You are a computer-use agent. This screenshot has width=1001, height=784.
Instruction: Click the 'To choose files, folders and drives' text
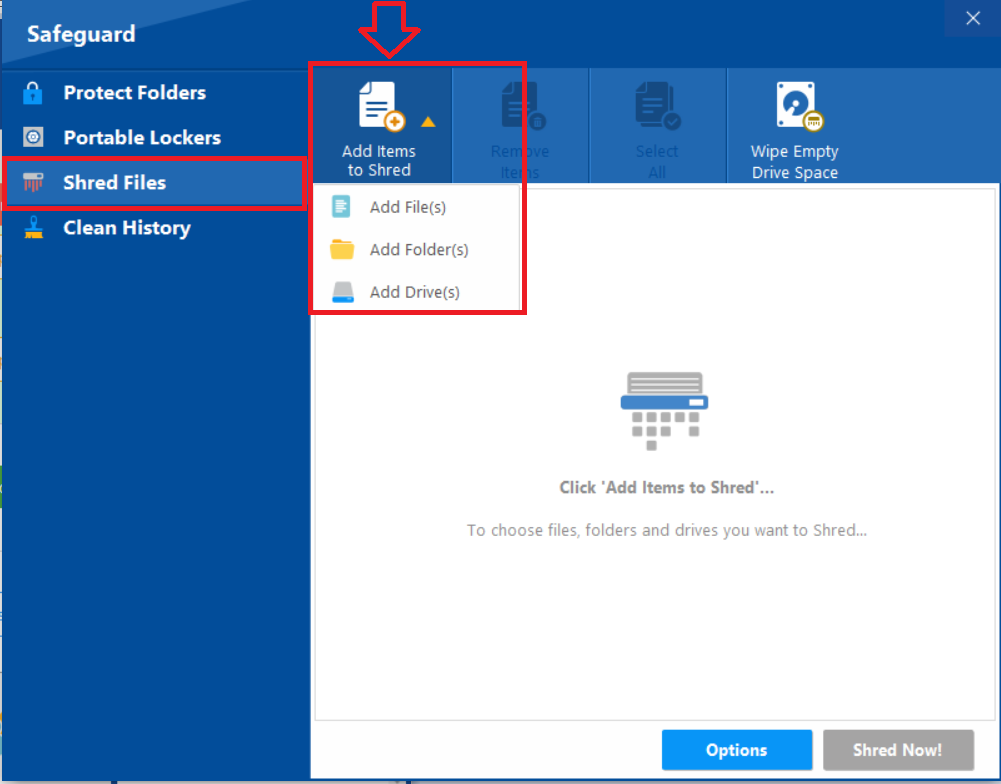(666, 531)
